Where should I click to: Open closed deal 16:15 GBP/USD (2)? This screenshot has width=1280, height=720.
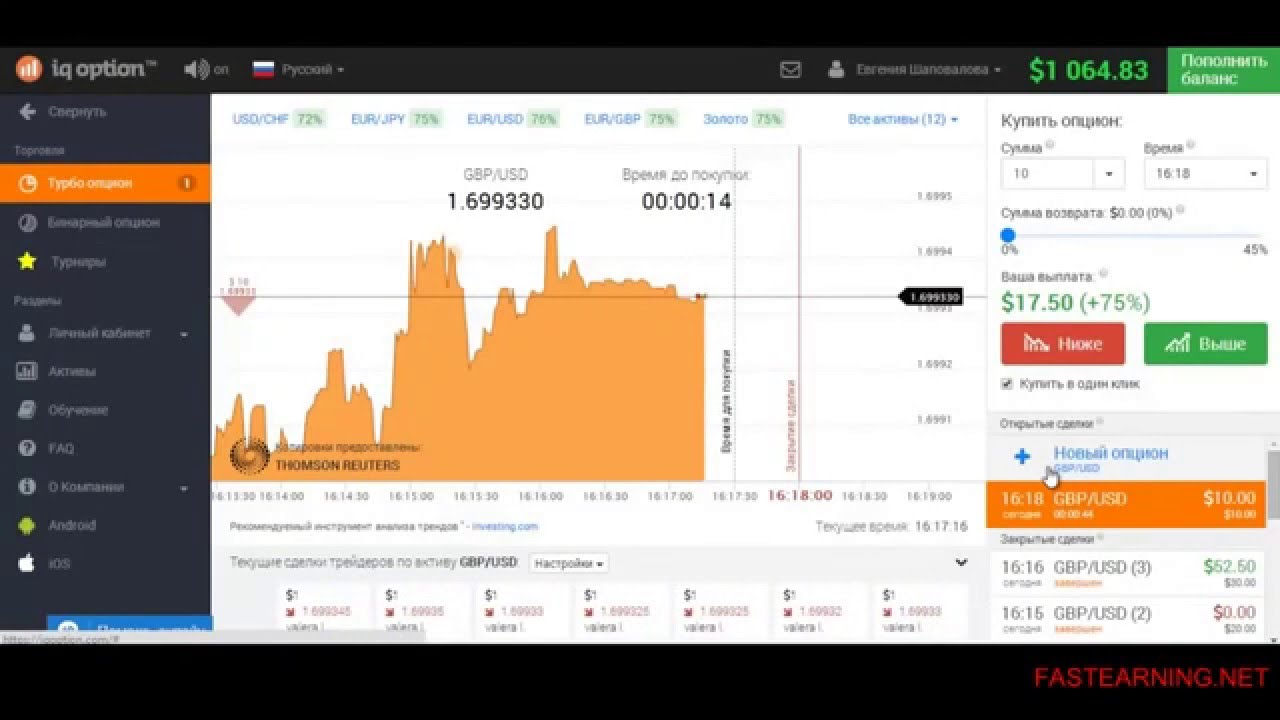tap(1126, 619)
